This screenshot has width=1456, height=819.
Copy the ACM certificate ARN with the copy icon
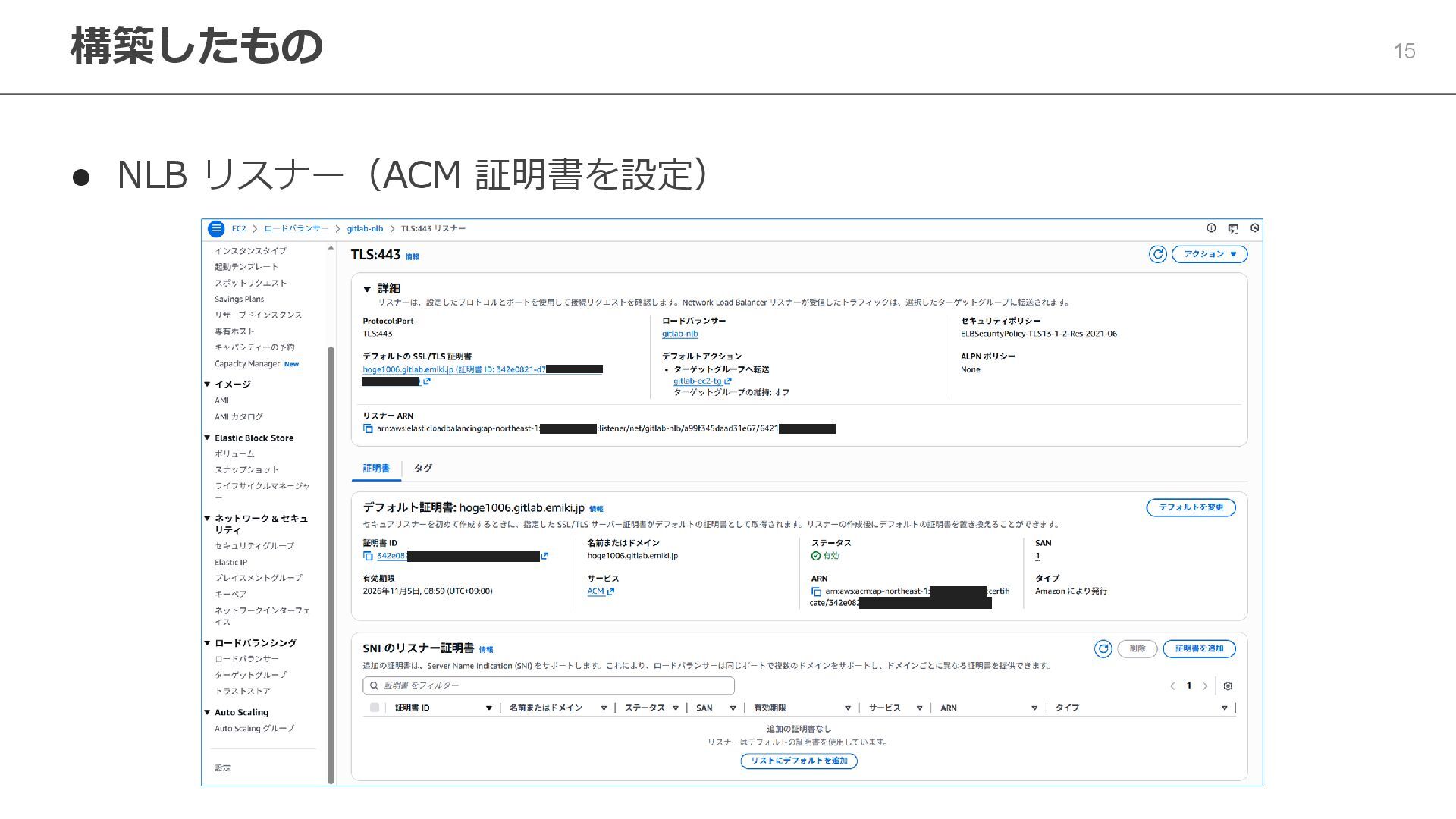coord(816,591)
